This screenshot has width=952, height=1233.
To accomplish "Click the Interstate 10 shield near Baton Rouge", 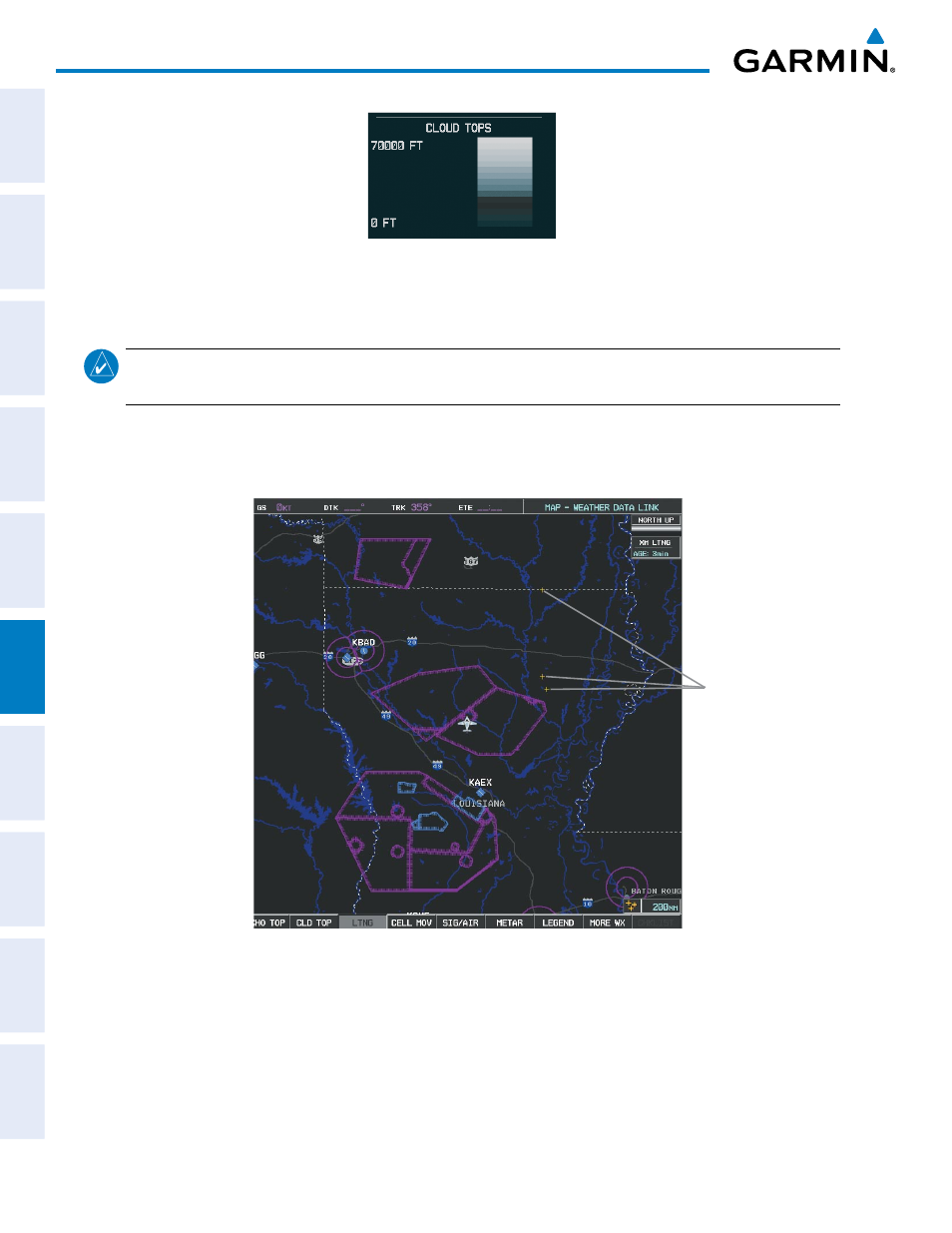I will coord(588,904).
